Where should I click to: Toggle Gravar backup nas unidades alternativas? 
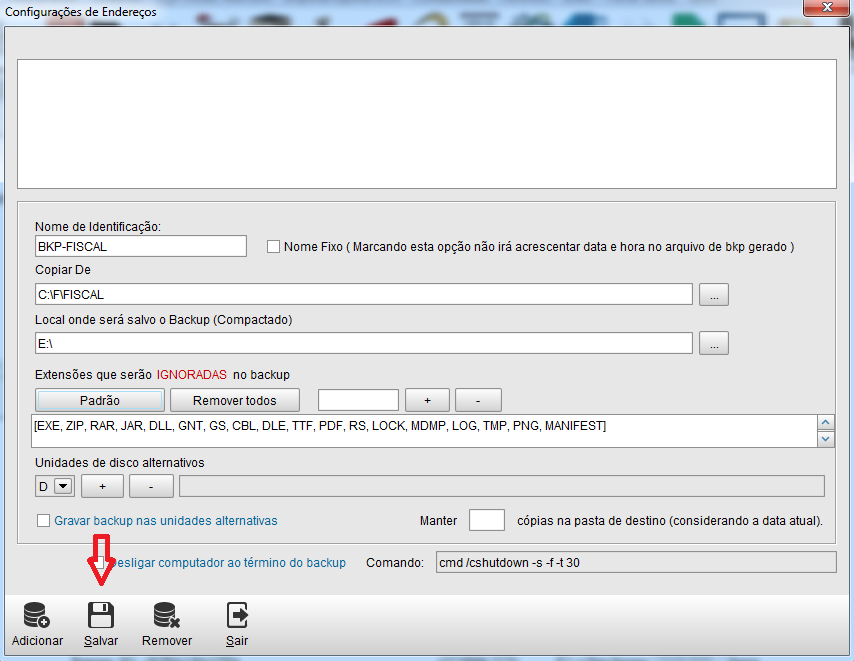[x=43, y=520]
